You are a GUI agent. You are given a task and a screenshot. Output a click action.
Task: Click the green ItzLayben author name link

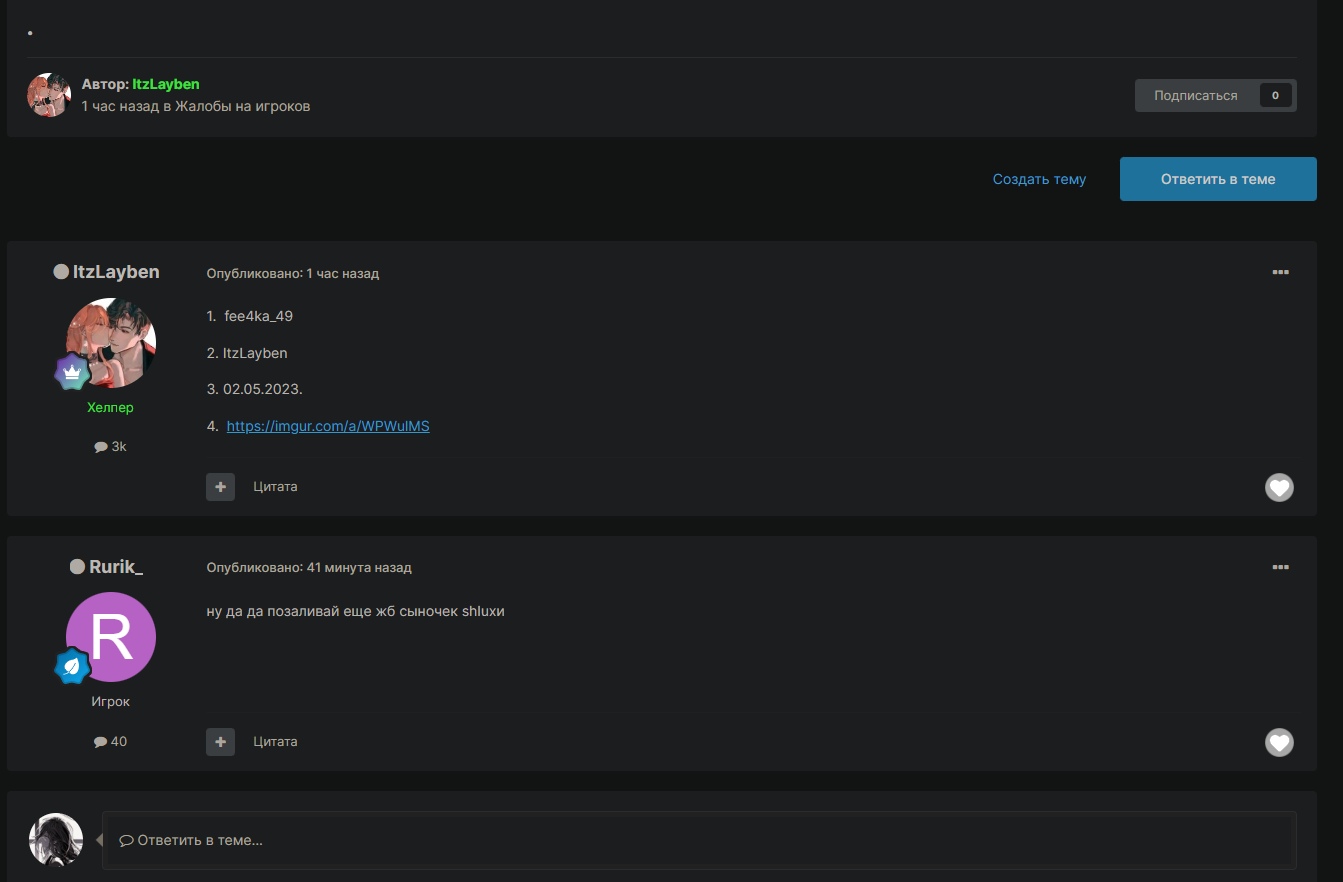tap(166, 84)
